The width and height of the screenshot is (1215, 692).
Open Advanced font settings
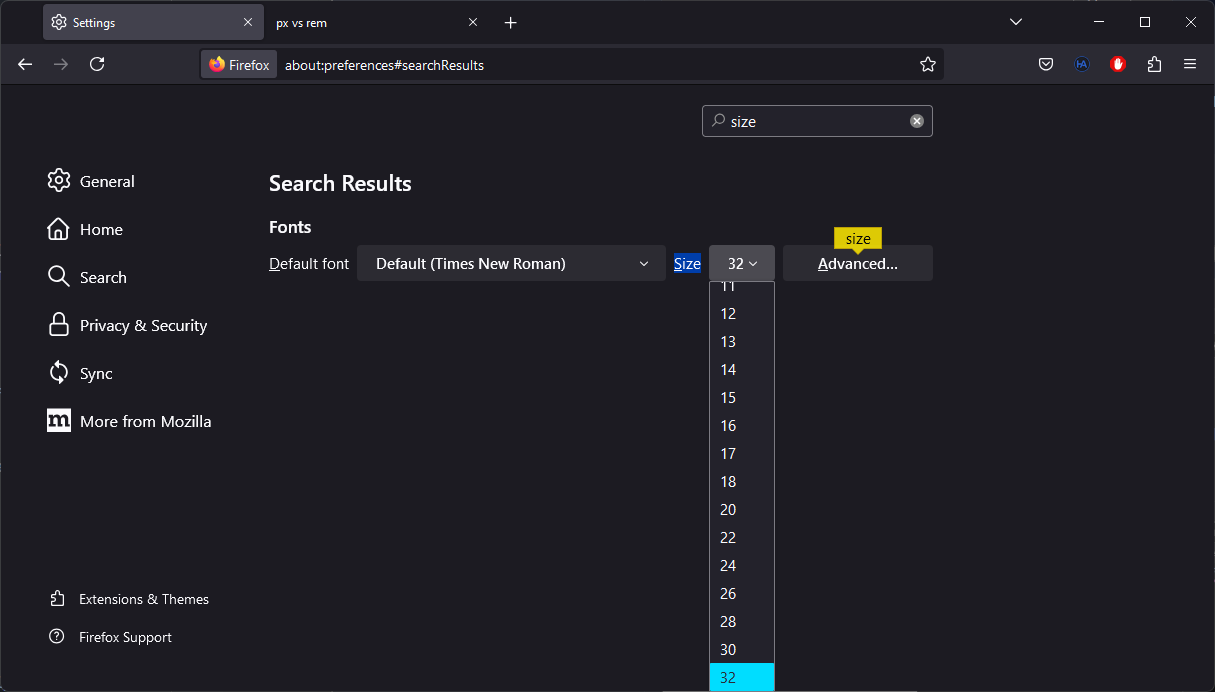pyautogui.click(x=857, y=263)
